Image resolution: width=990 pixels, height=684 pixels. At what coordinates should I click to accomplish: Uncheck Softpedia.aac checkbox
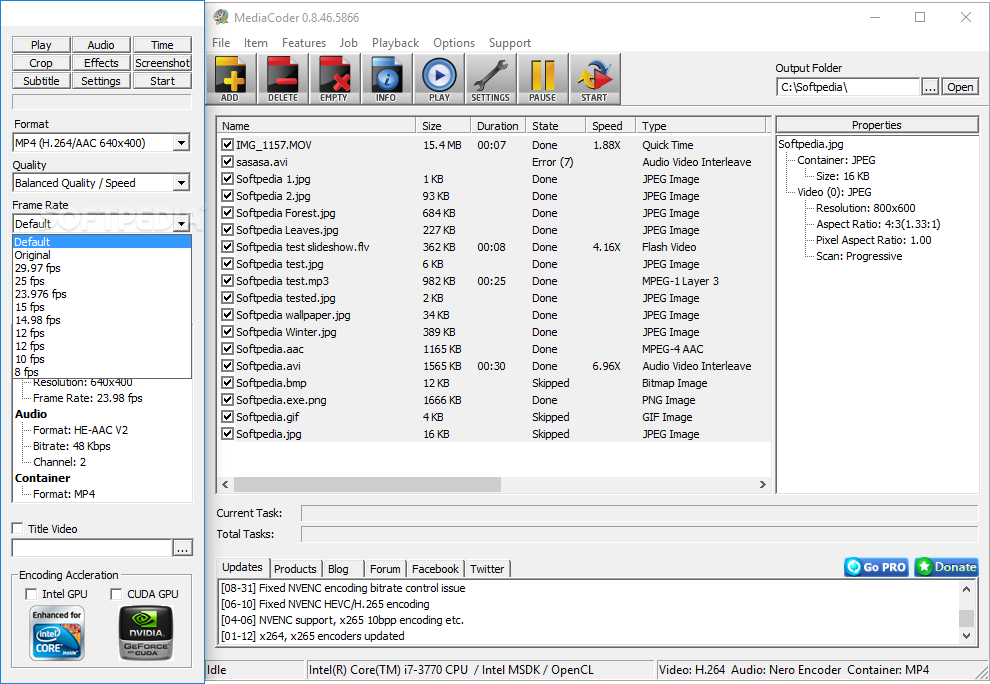[228, 349]
